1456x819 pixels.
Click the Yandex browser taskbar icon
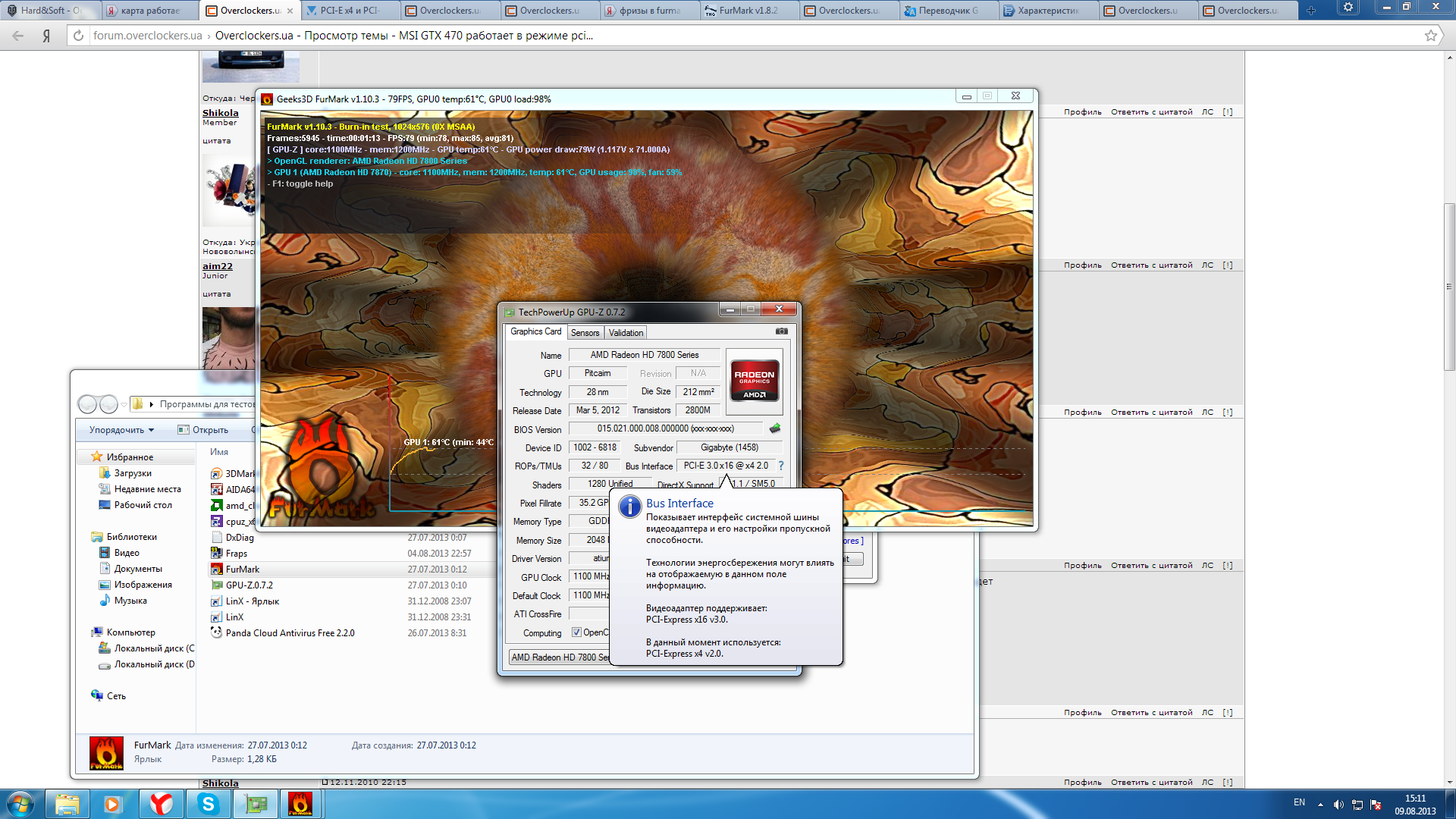161,804
